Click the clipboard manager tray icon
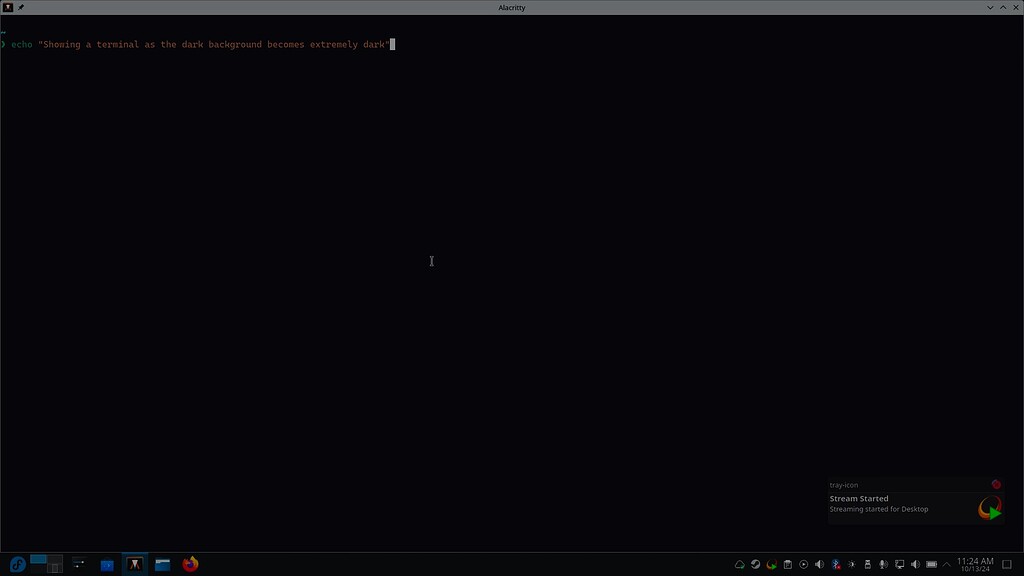Screen dimensions: 1024x576 [x=787, y=563]
